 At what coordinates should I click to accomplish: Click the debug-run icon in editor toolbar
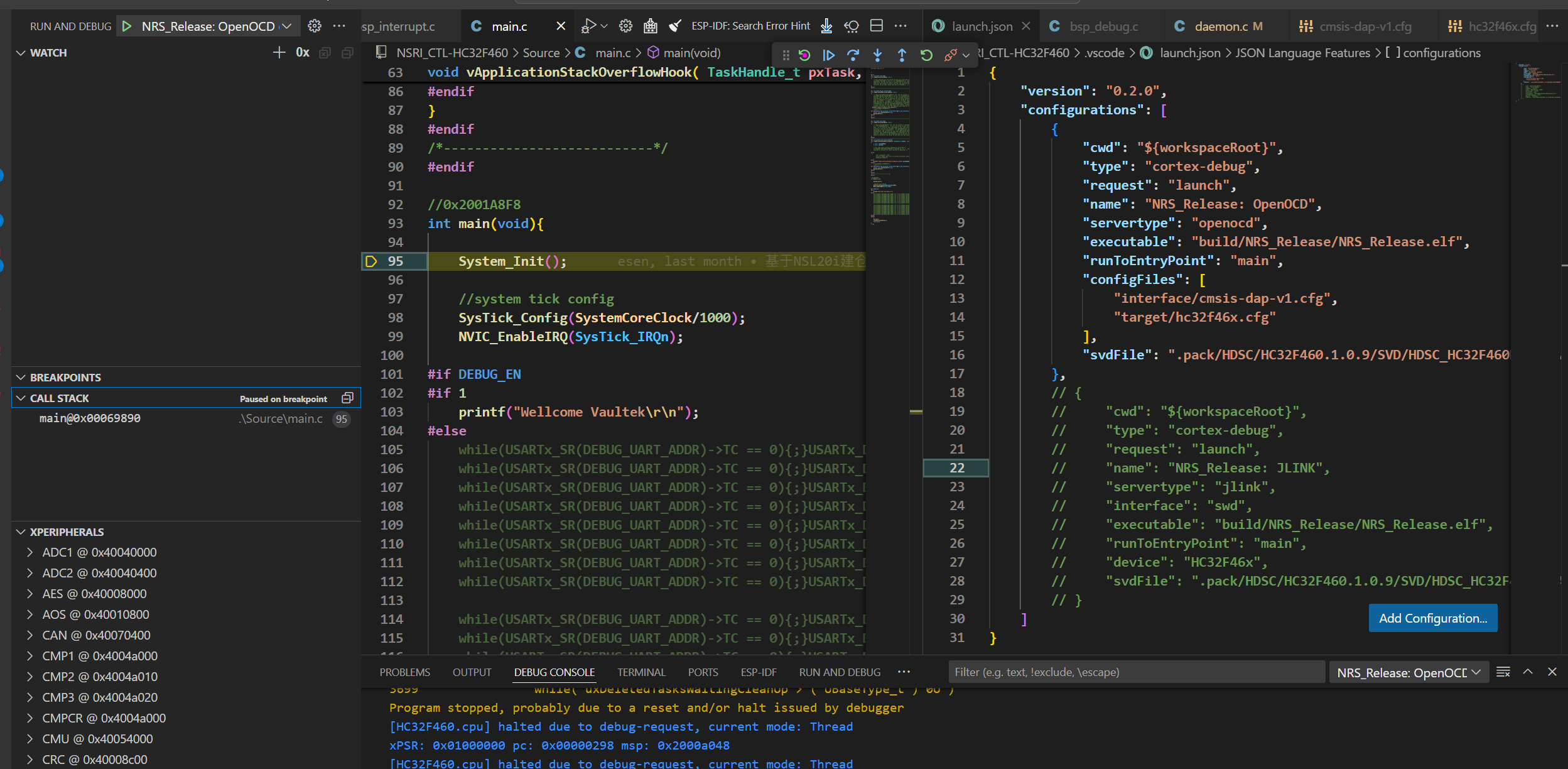pos(588,26)
